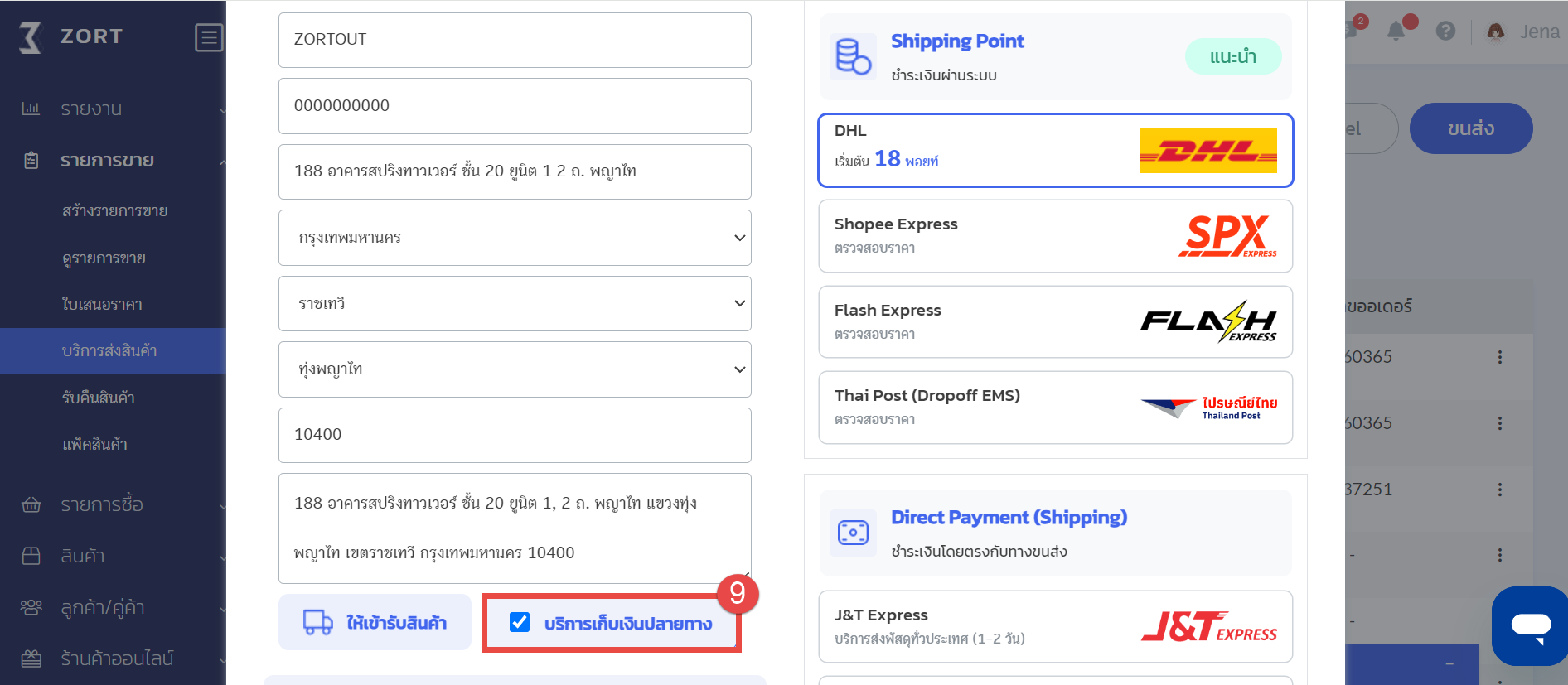The height and width of the screenshot is (685, 1568).
Task: Click the 10400 postal code field
Action: tap(515, 435)
